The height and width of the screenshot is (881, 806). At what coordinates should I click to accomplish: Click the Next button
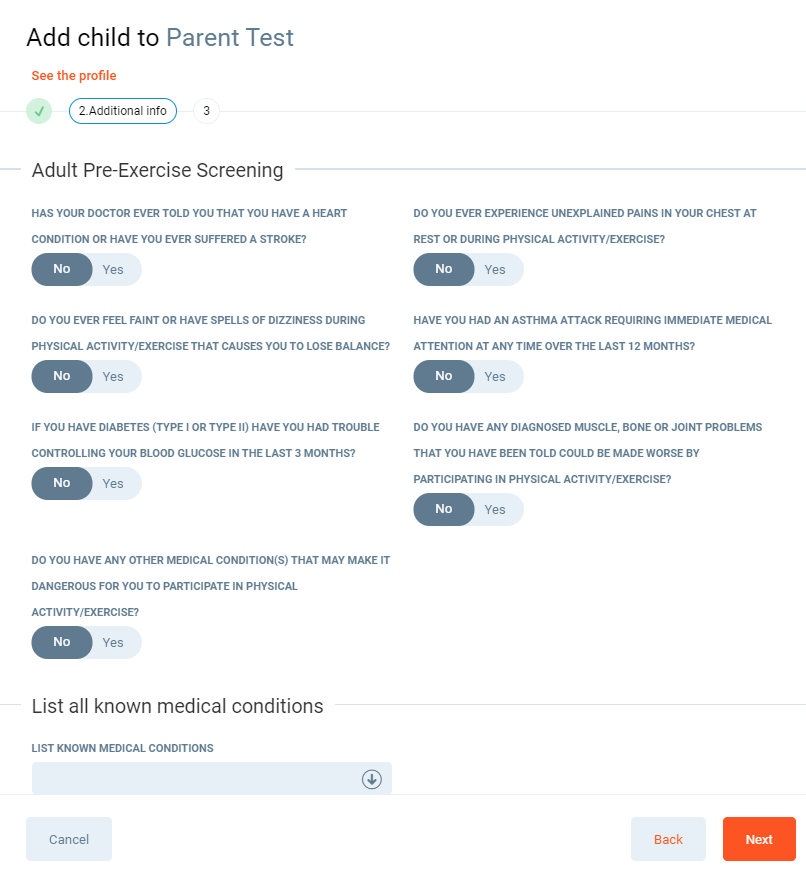[759, 839]
